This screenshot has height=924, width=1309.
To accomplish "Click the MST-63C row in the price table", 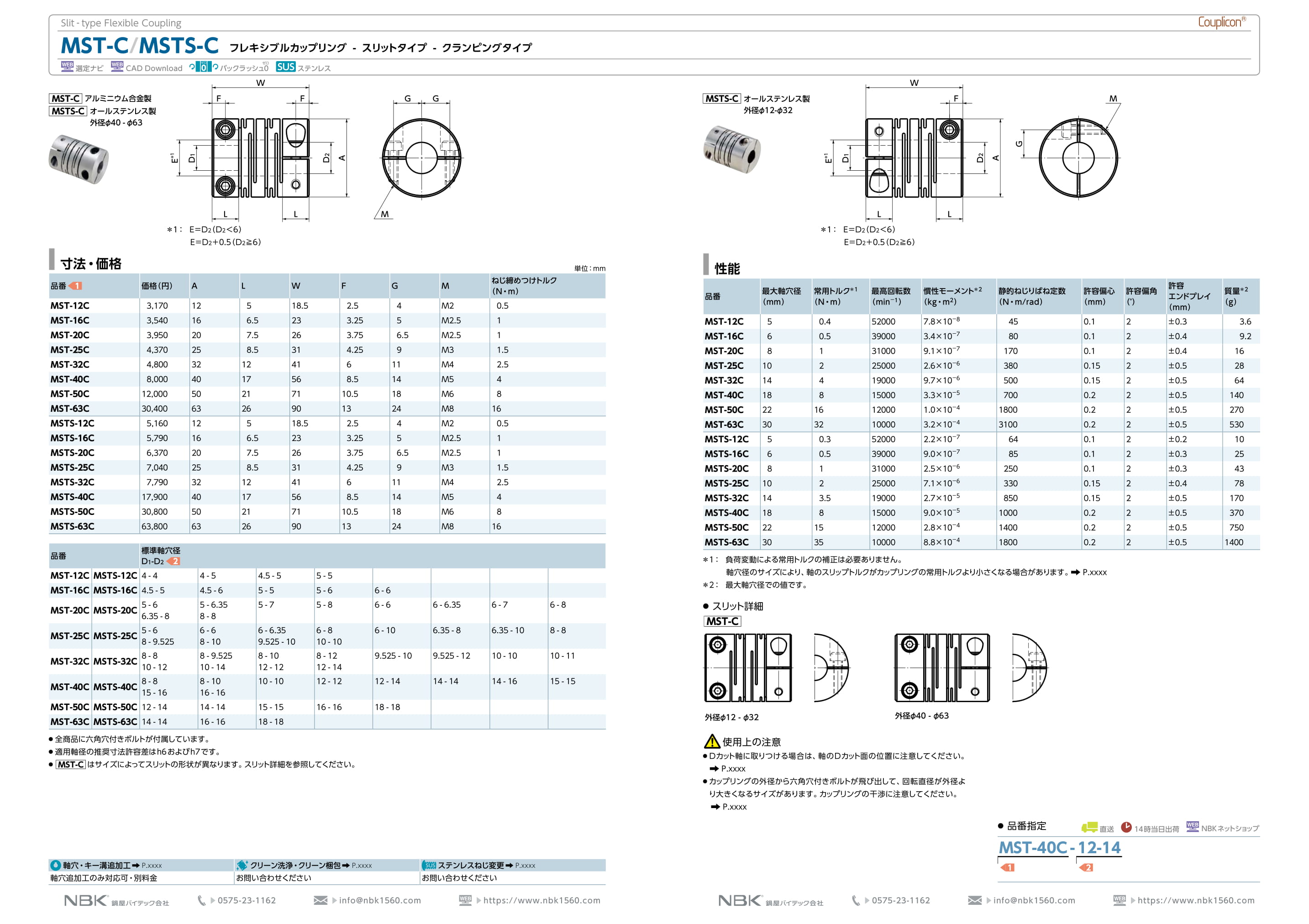I will (69, 409).
